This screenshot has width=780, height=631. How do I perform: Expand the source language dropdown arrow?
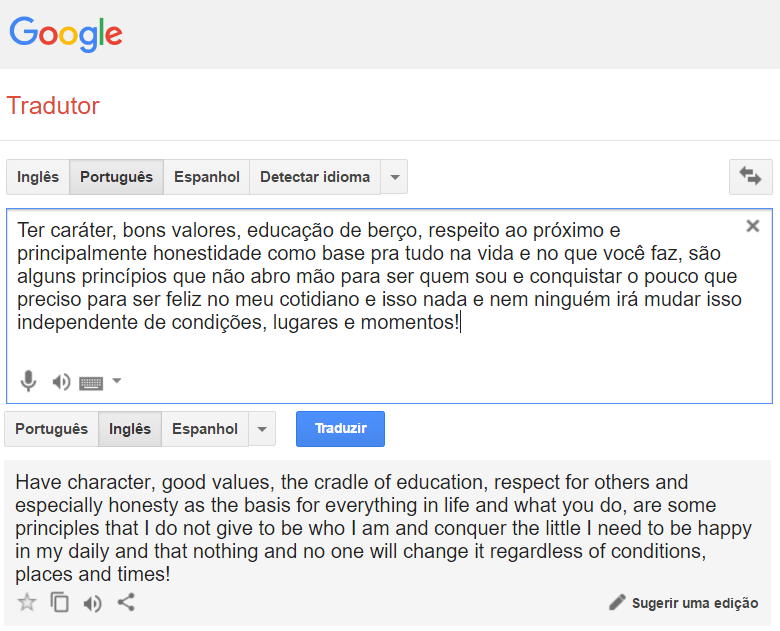[395, 178]
